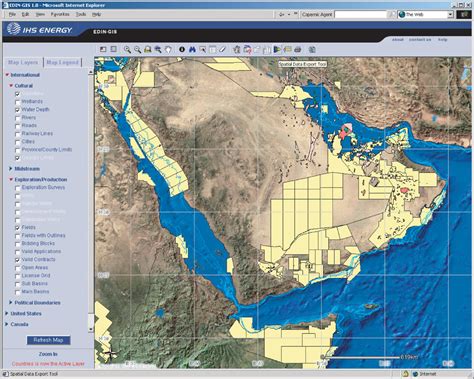Switch to the Map Legend tab
This screenshot has width=474, height=379.
pyautogui.click(x=62, y=62)
